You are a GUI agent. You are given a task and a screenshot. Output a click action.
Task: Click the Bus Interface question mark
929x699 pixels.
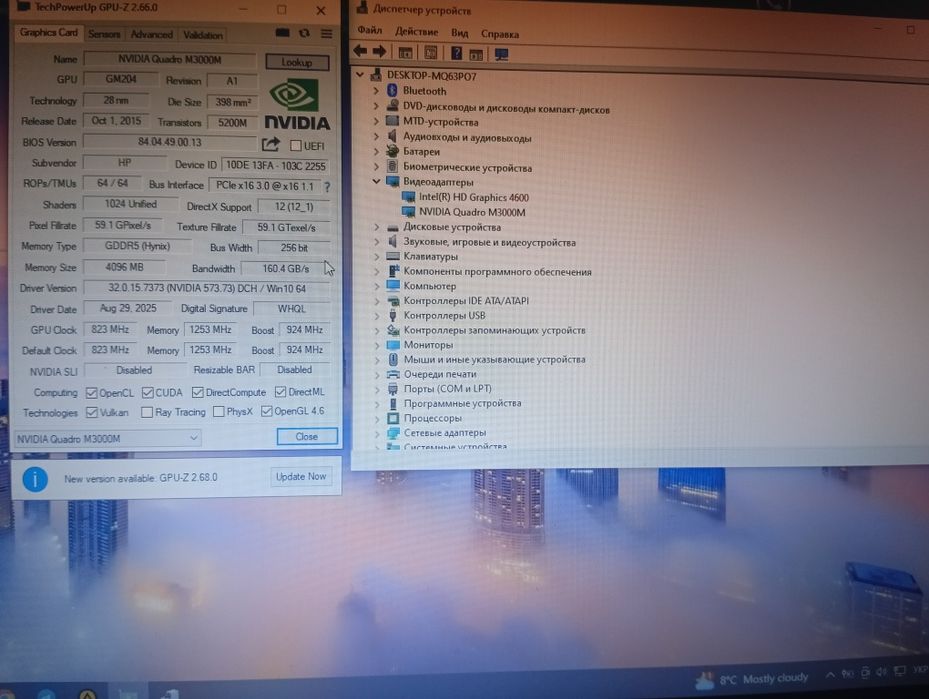[327, 187]
